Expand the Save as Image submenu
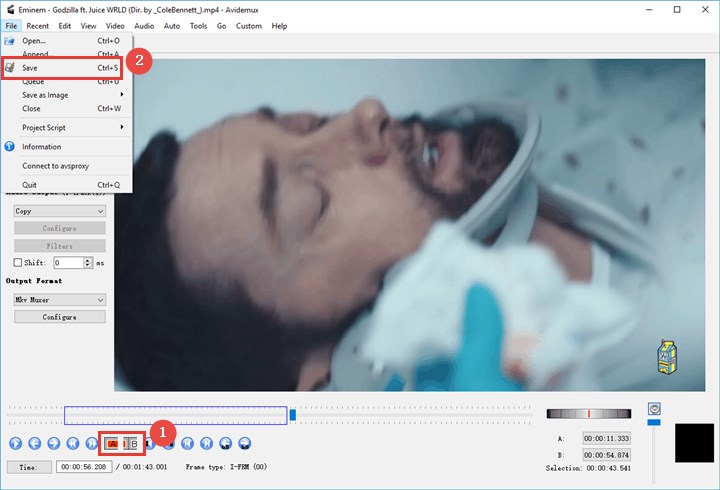Viewport: 720px width, 490px height. 67,95
